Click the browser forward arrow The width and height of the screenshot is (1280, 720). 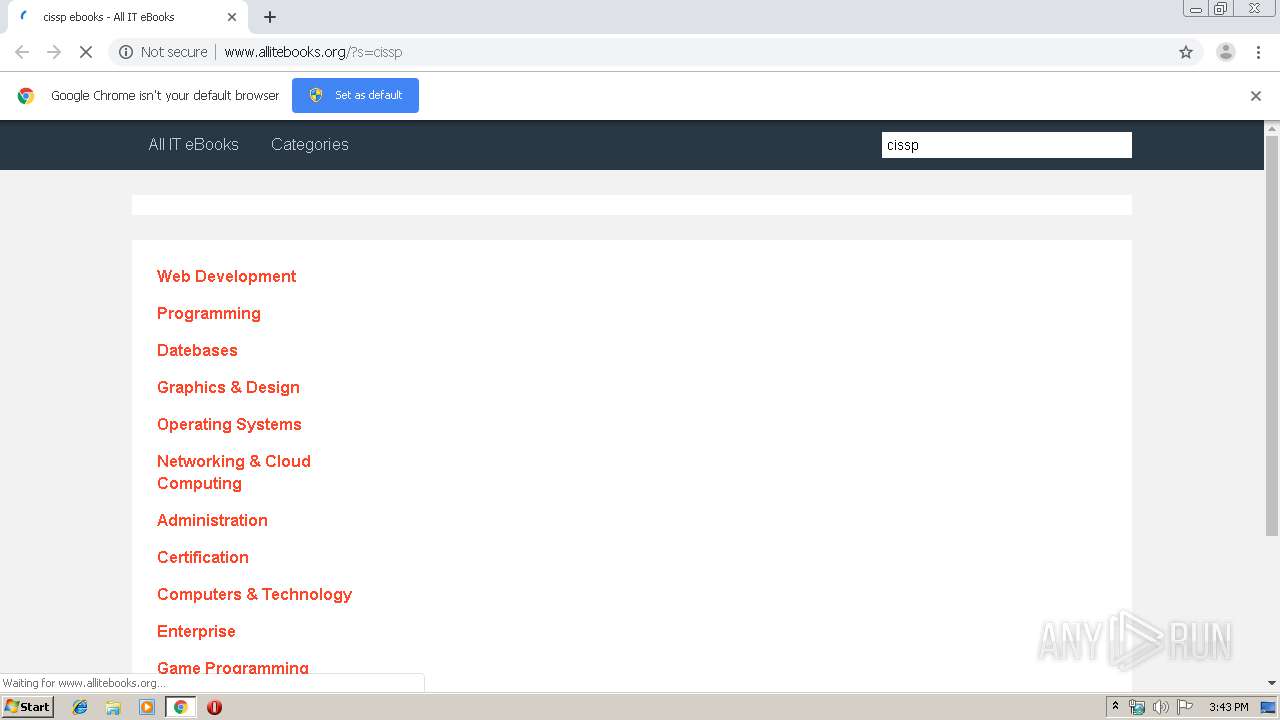(x=54, y=52)
